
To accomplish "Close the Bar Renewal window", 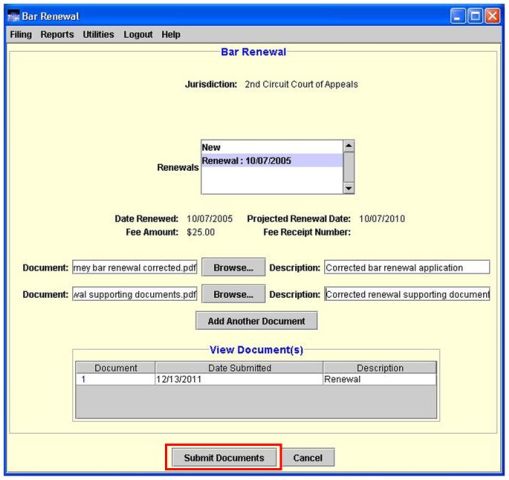I will click(492, 16).
